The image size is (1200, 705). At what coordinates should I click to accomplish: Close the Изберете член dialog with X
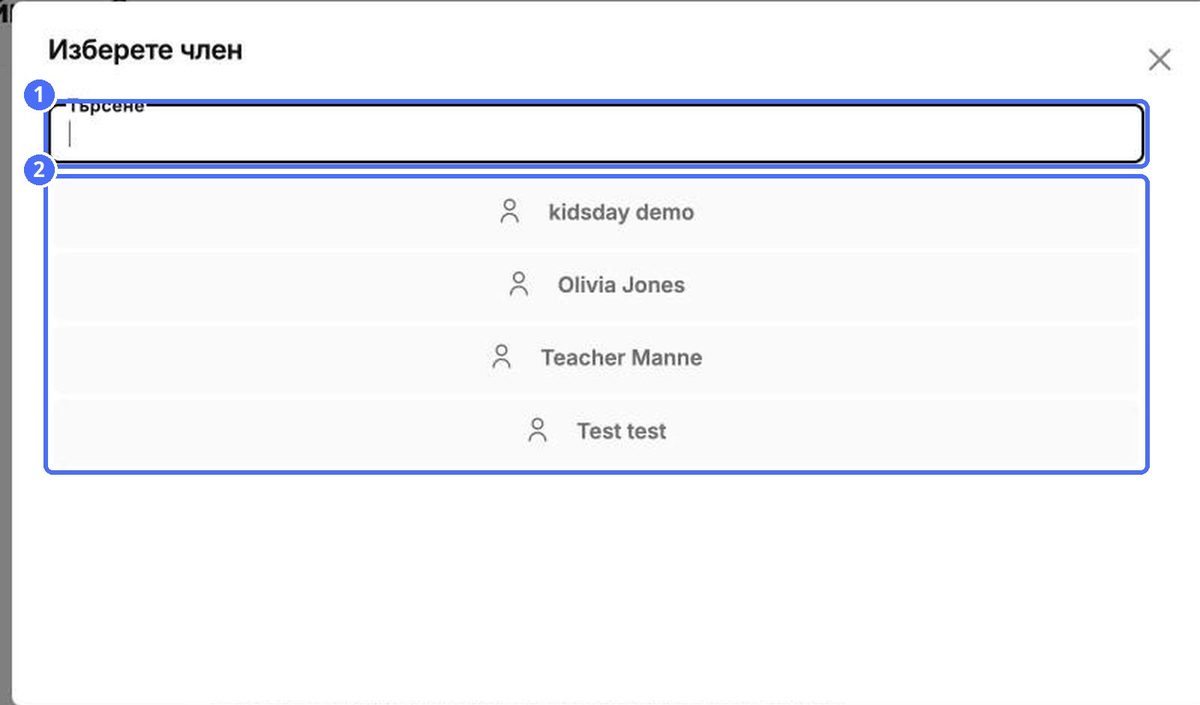click(x=1159, y=60)
